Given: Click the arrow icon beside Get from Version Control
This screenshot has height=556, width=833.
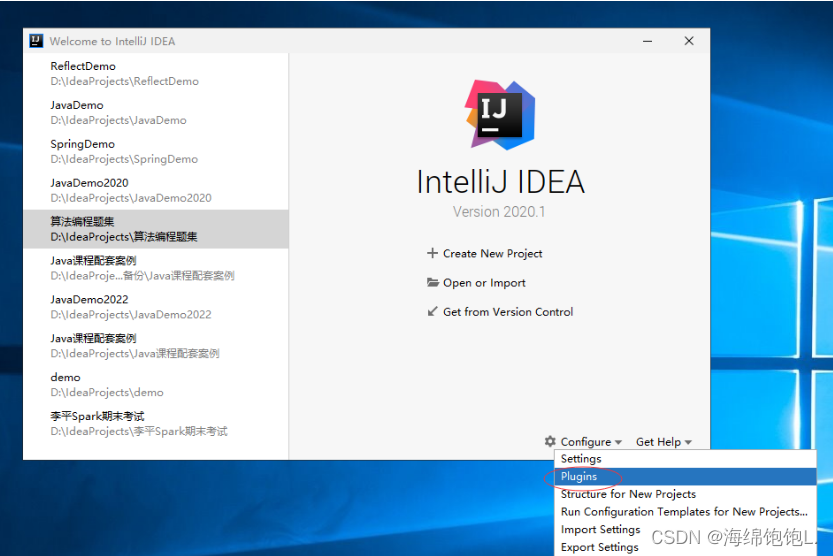Looking at the screenshot, I should [x=432, y=312].
